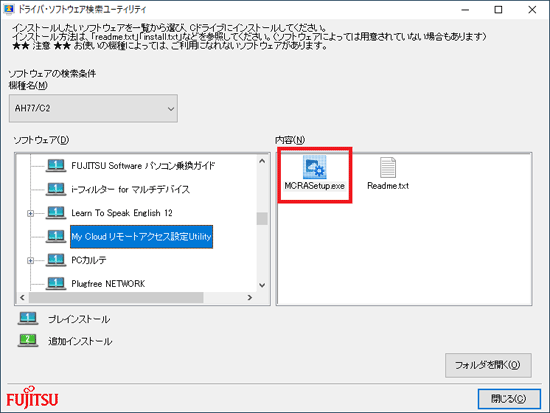Click the green 追加インストール legend icon
Image resolution: width=550 pixels, height=413 pixels.
coord(28,340)
